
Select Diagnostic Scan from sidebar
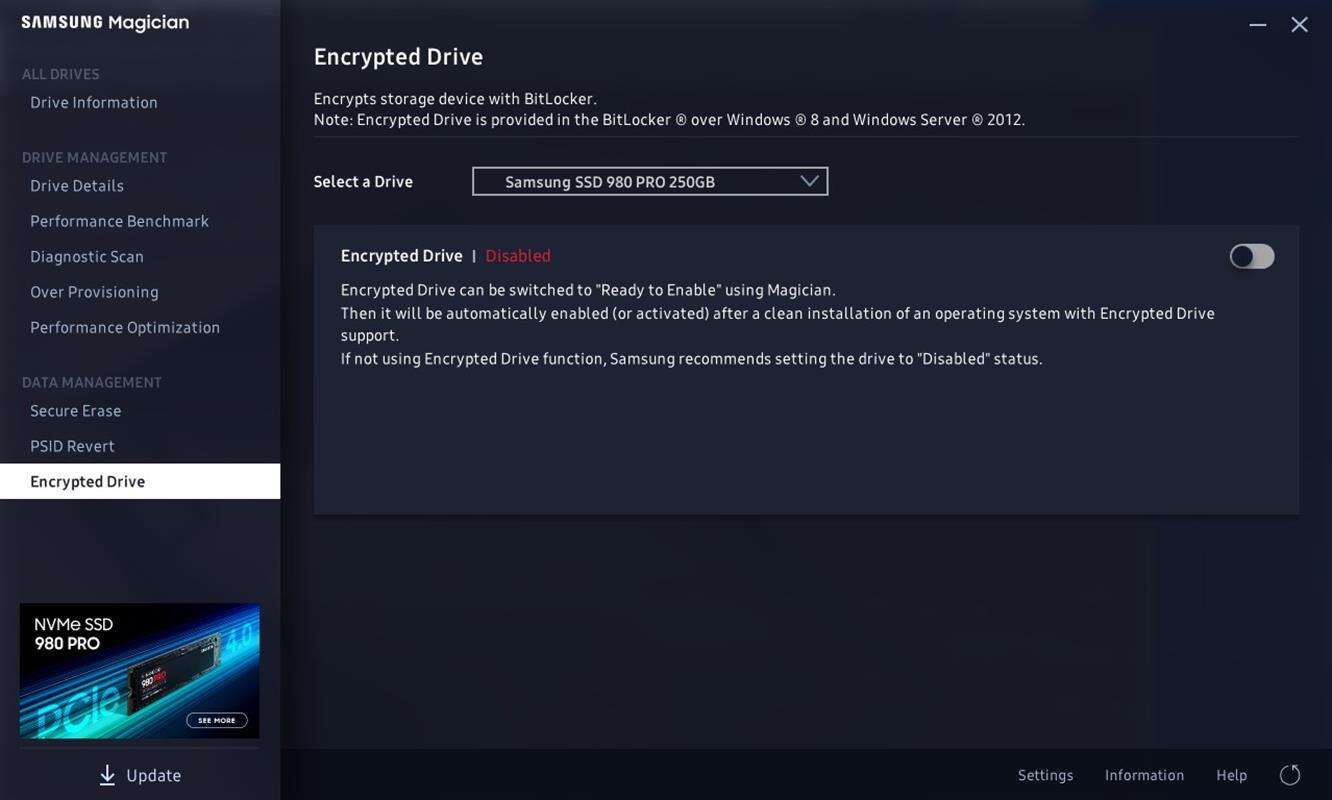tap(87, 257)
